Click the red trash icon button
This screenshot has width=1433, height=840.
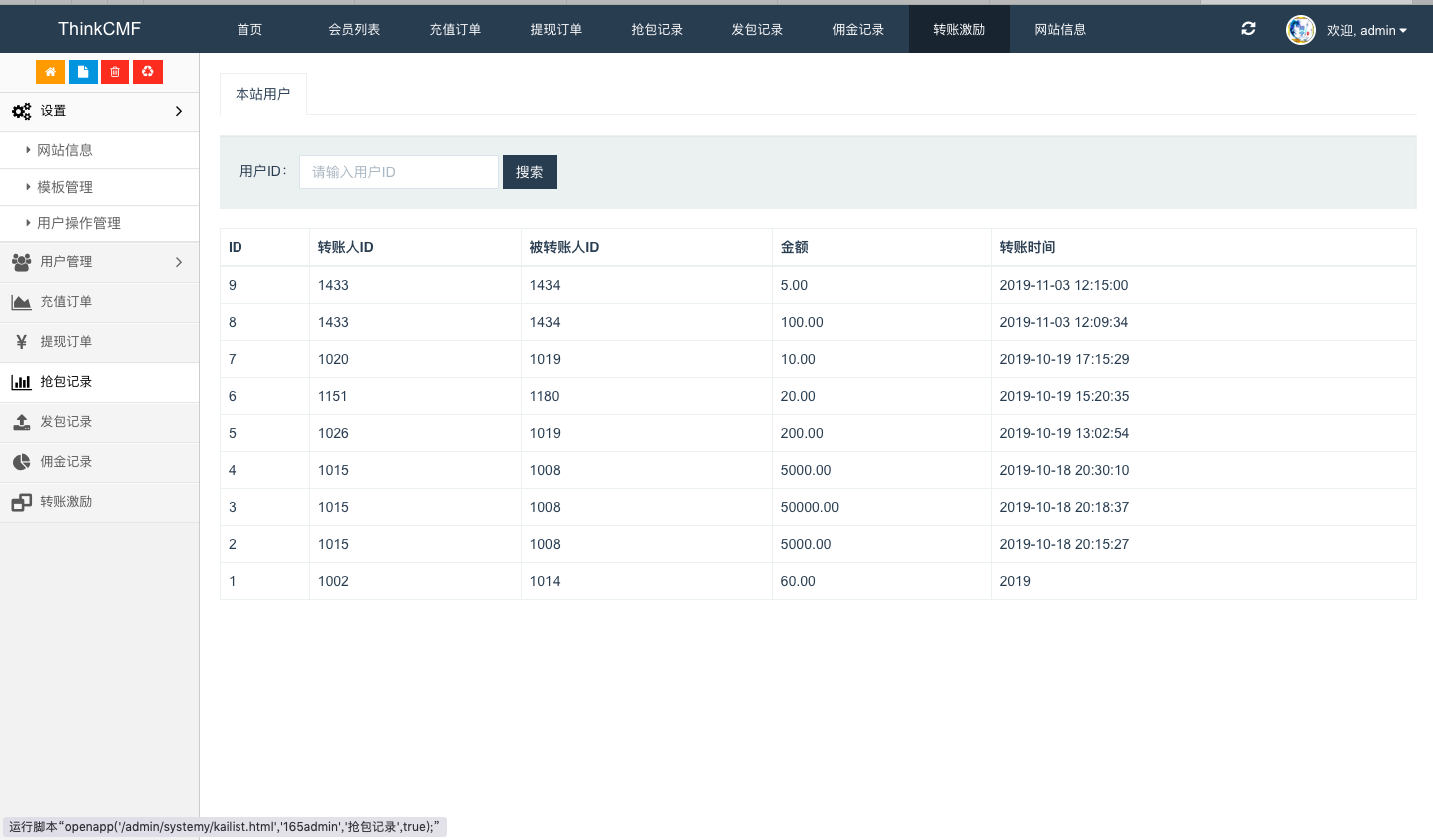(115, 72)
